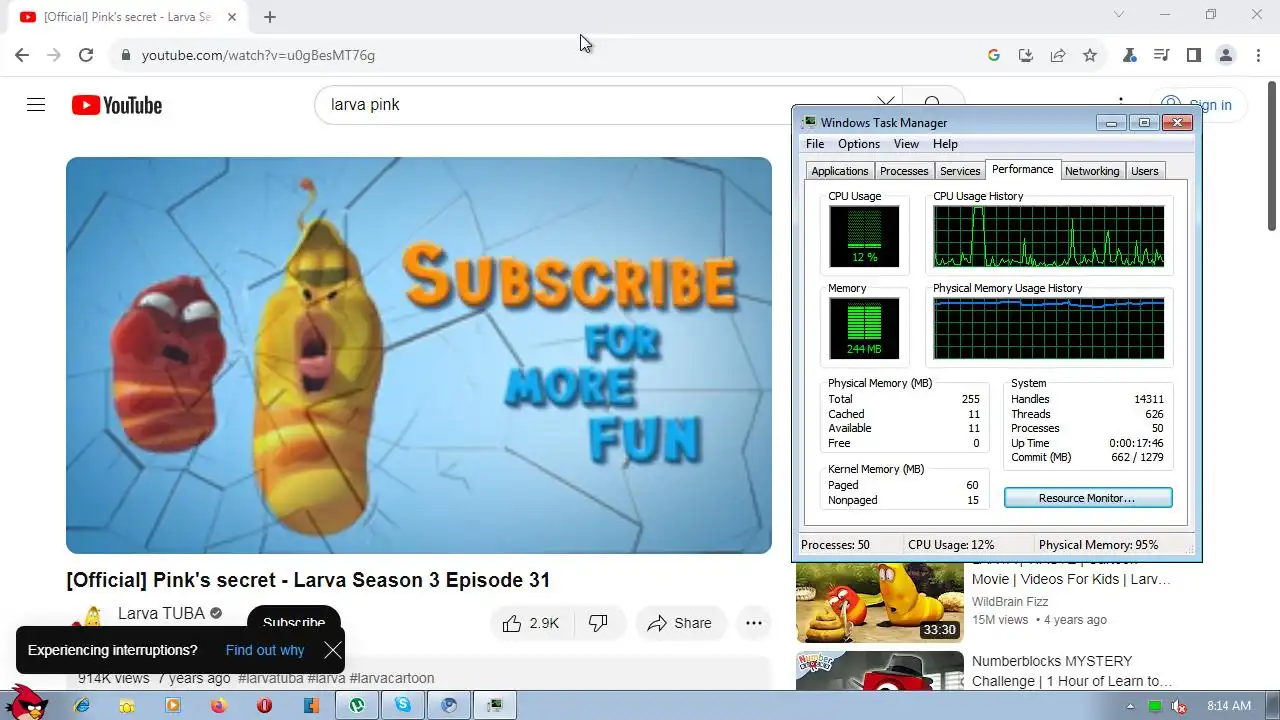Click the YouTube logo

click(117, 105)
